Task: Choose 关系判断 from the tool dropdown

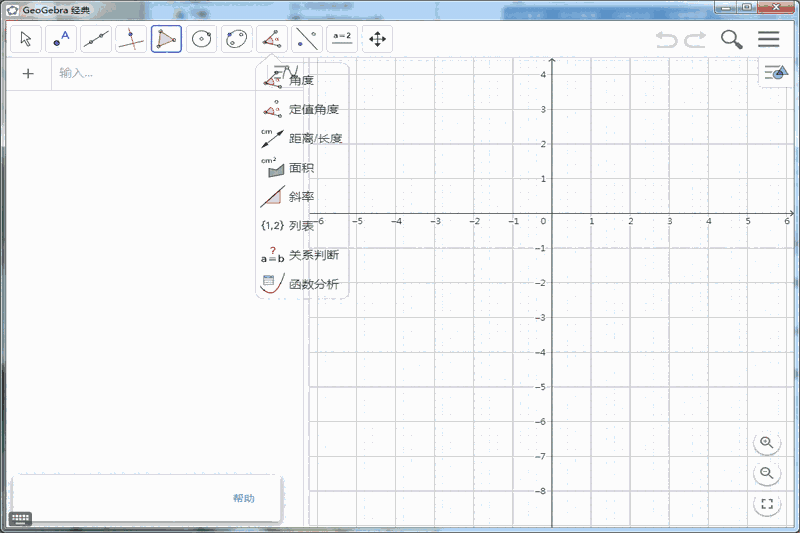Action: (302, 255)
